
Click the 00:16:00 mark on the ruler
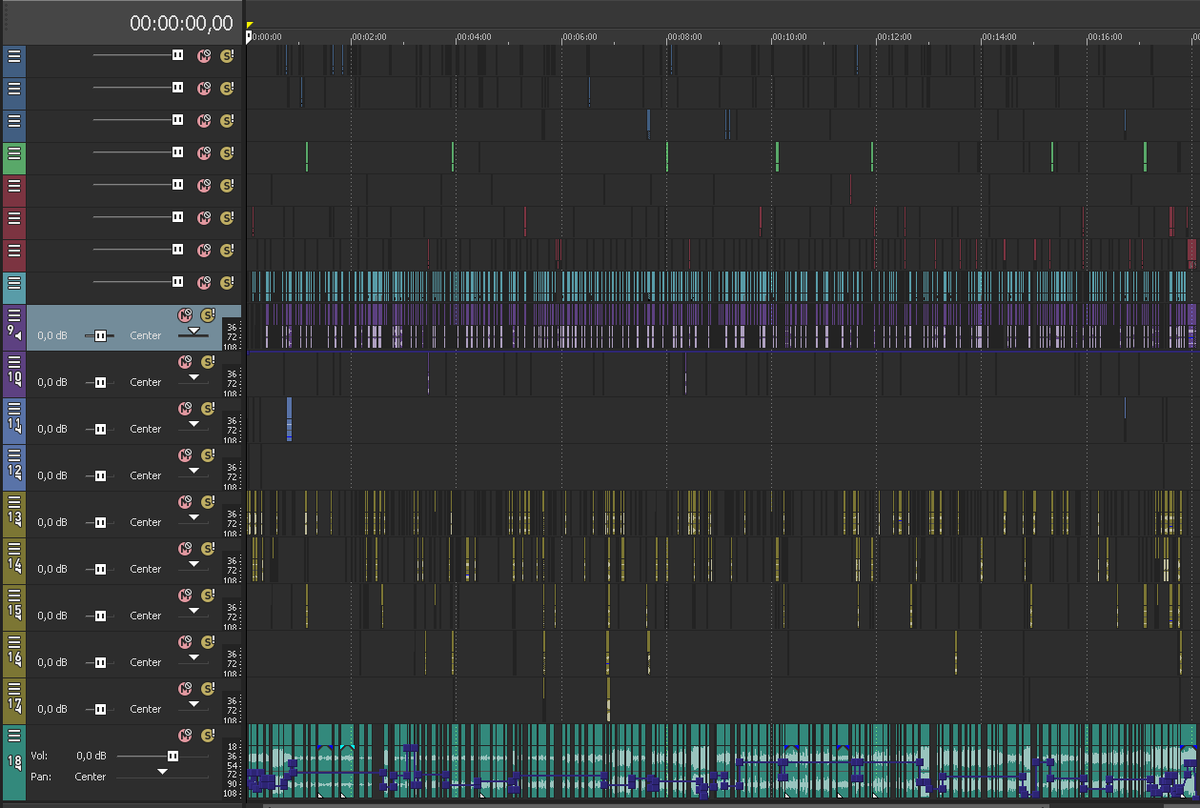[x=1105, y=37]
